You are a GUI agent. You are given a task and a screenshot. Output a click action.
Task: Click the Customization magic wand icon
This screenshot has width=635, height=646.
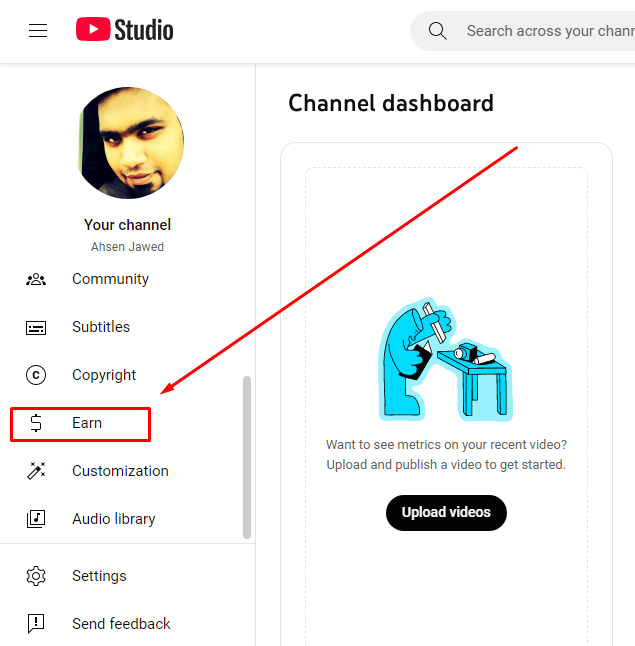(36, 470)
